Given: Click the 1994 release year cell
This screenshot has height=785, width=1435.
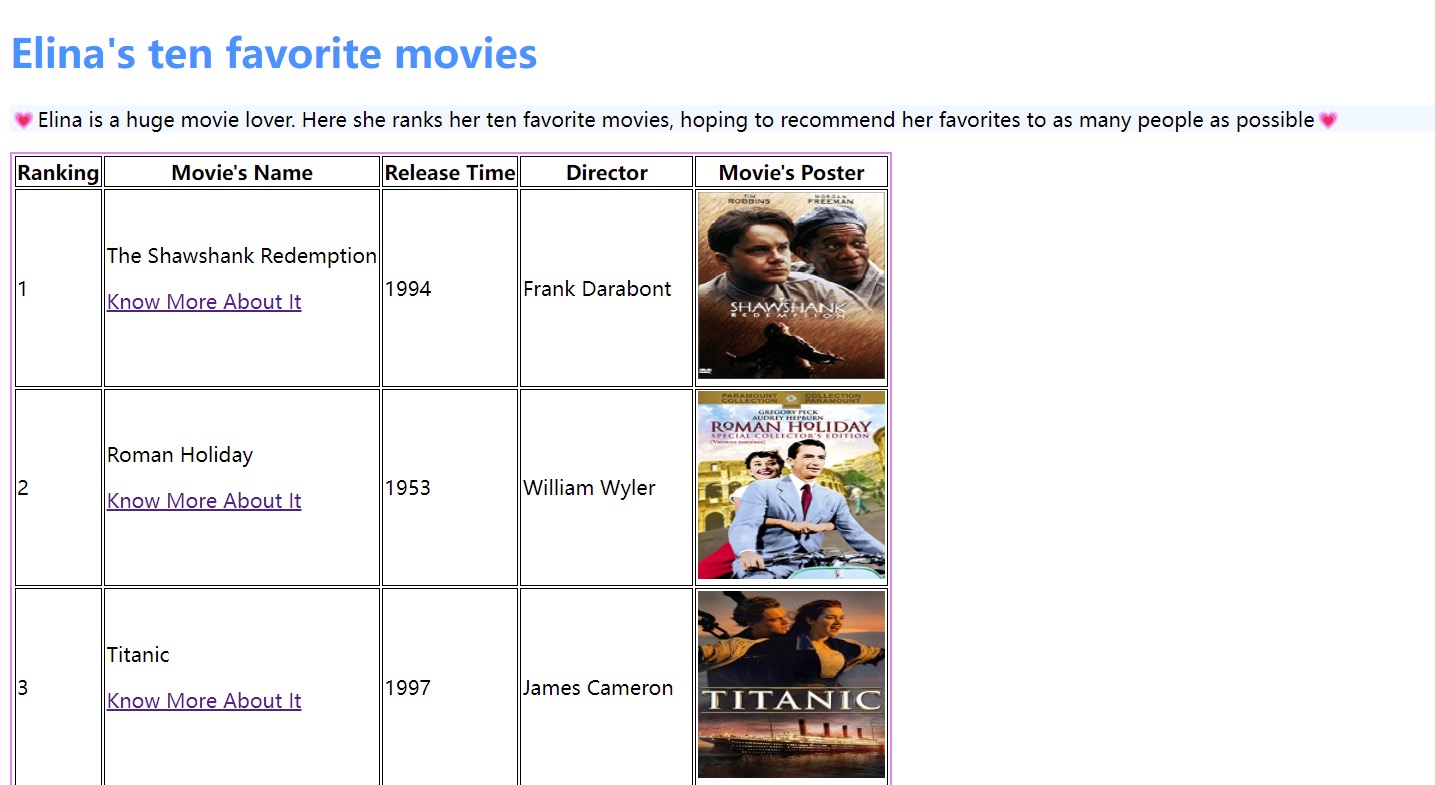Looking at the screenshot, I should pos(450,288).
